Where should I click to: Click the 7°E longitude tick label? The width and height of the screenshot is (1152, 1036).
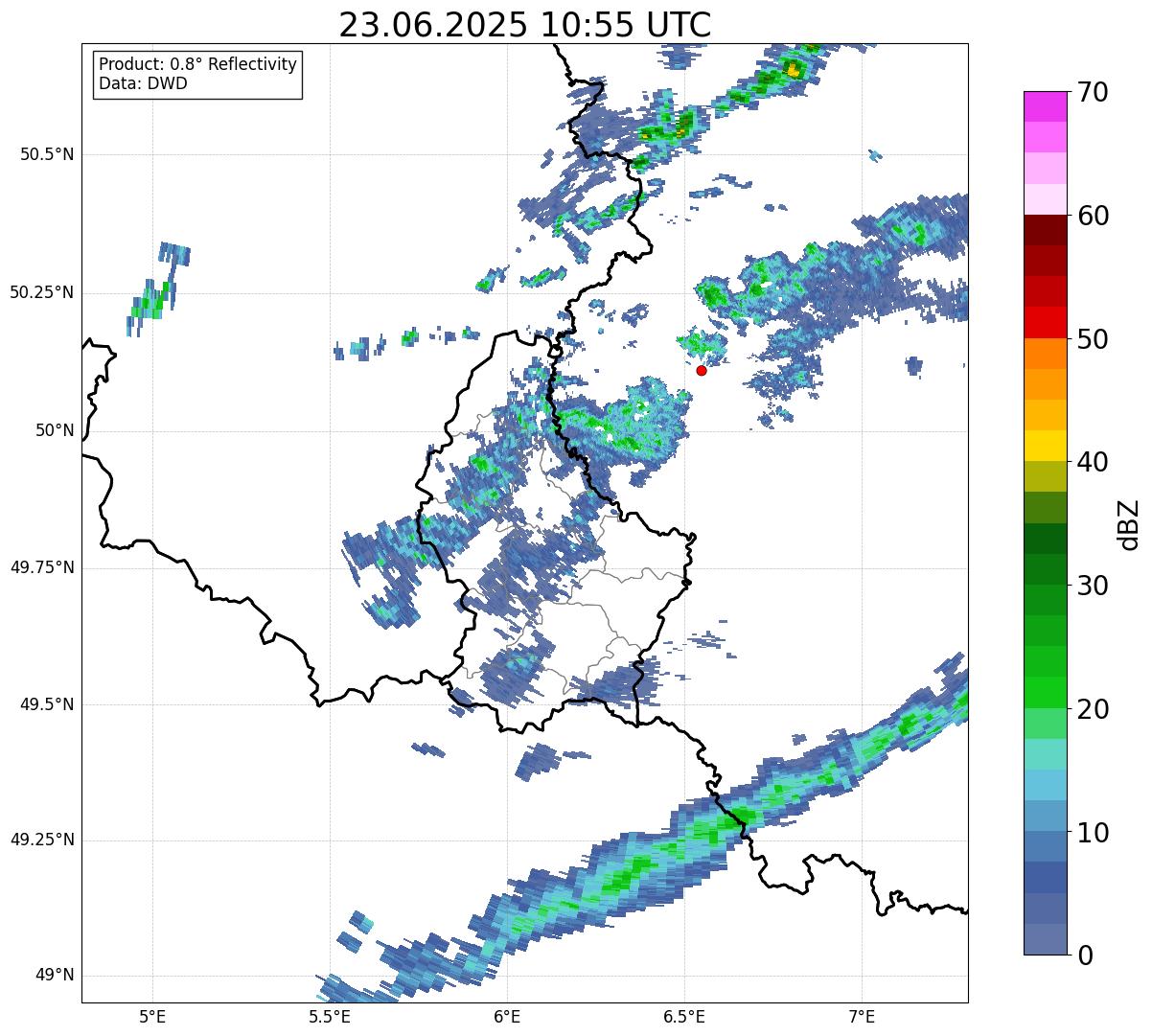click(862, 1016)
